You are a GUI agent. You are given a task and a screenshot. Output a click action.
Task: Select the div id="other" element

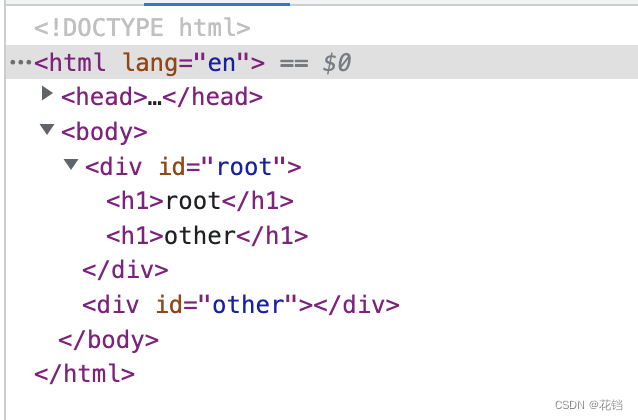click(241, 305)
